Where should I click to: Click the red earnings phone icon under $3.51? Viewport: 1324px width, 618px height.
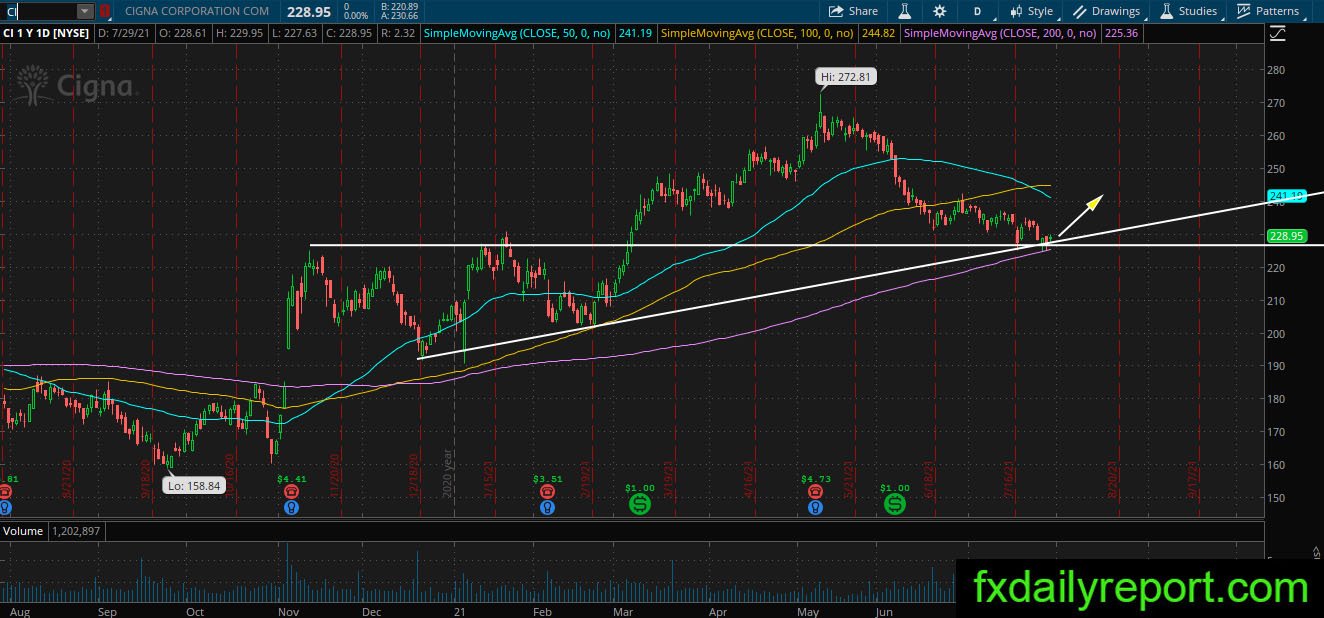548,492
